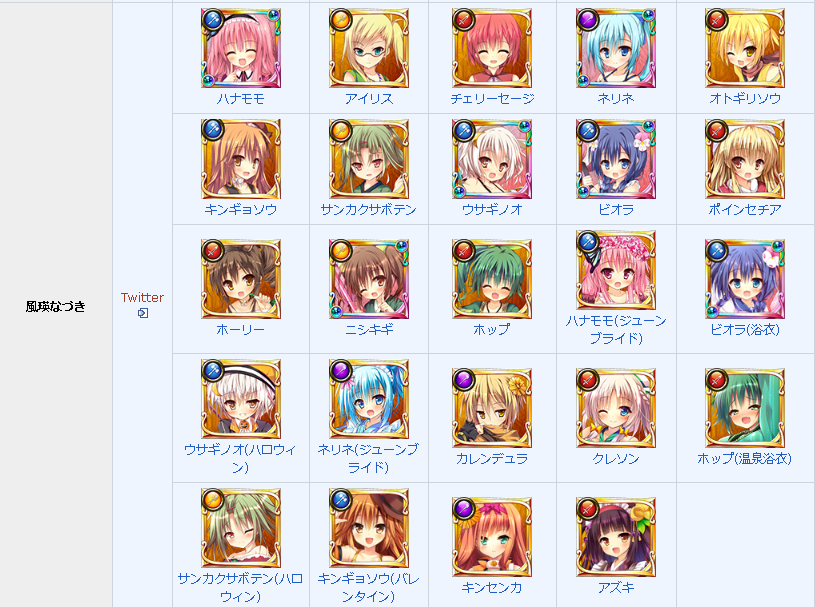This screenshot has height=607, width=815.
Task: Open the ホーリー character portrait
Action: coord(241,279)
